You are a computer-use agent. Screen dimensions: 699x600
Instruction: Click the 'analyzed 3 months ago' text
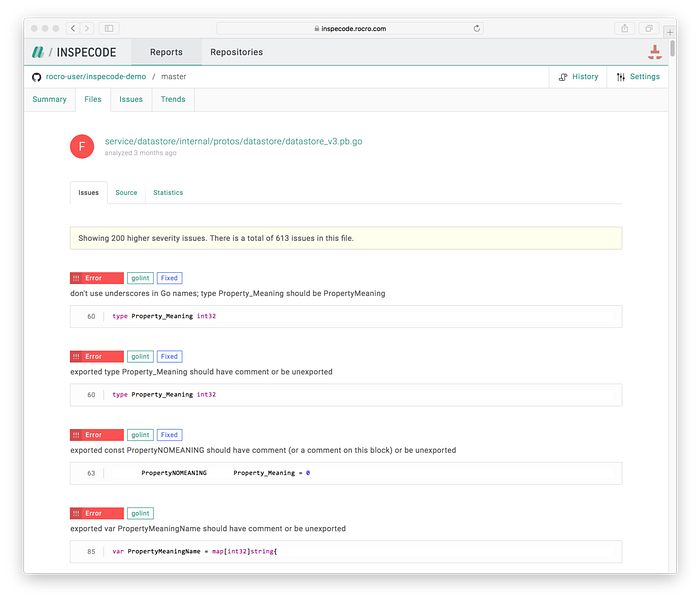(140, 153)
